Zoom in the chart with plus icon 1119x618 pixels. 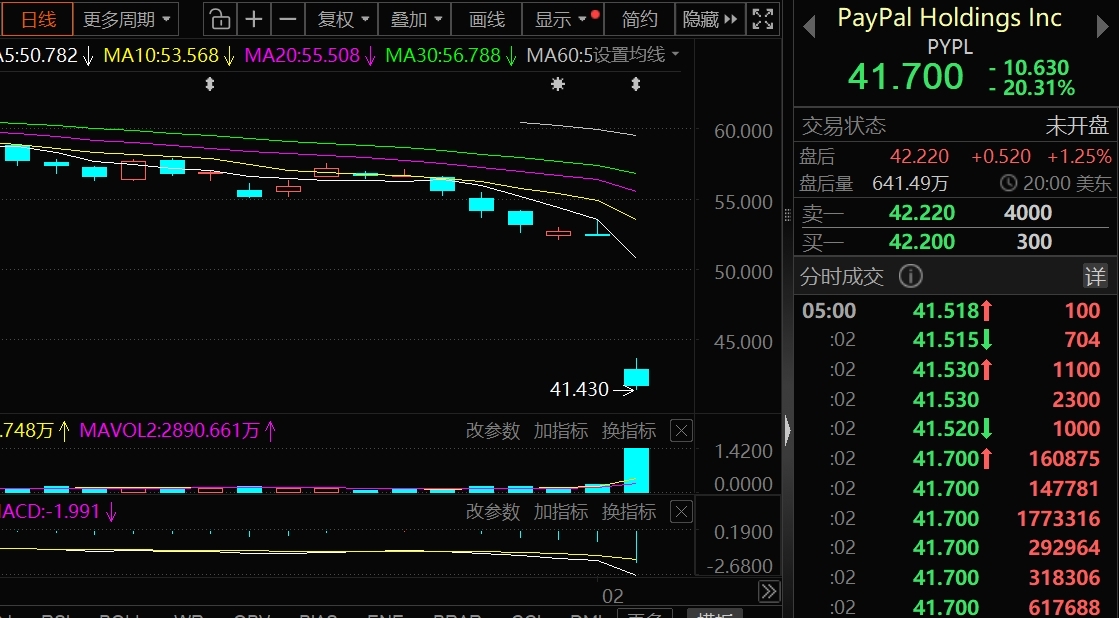point(254,19)
